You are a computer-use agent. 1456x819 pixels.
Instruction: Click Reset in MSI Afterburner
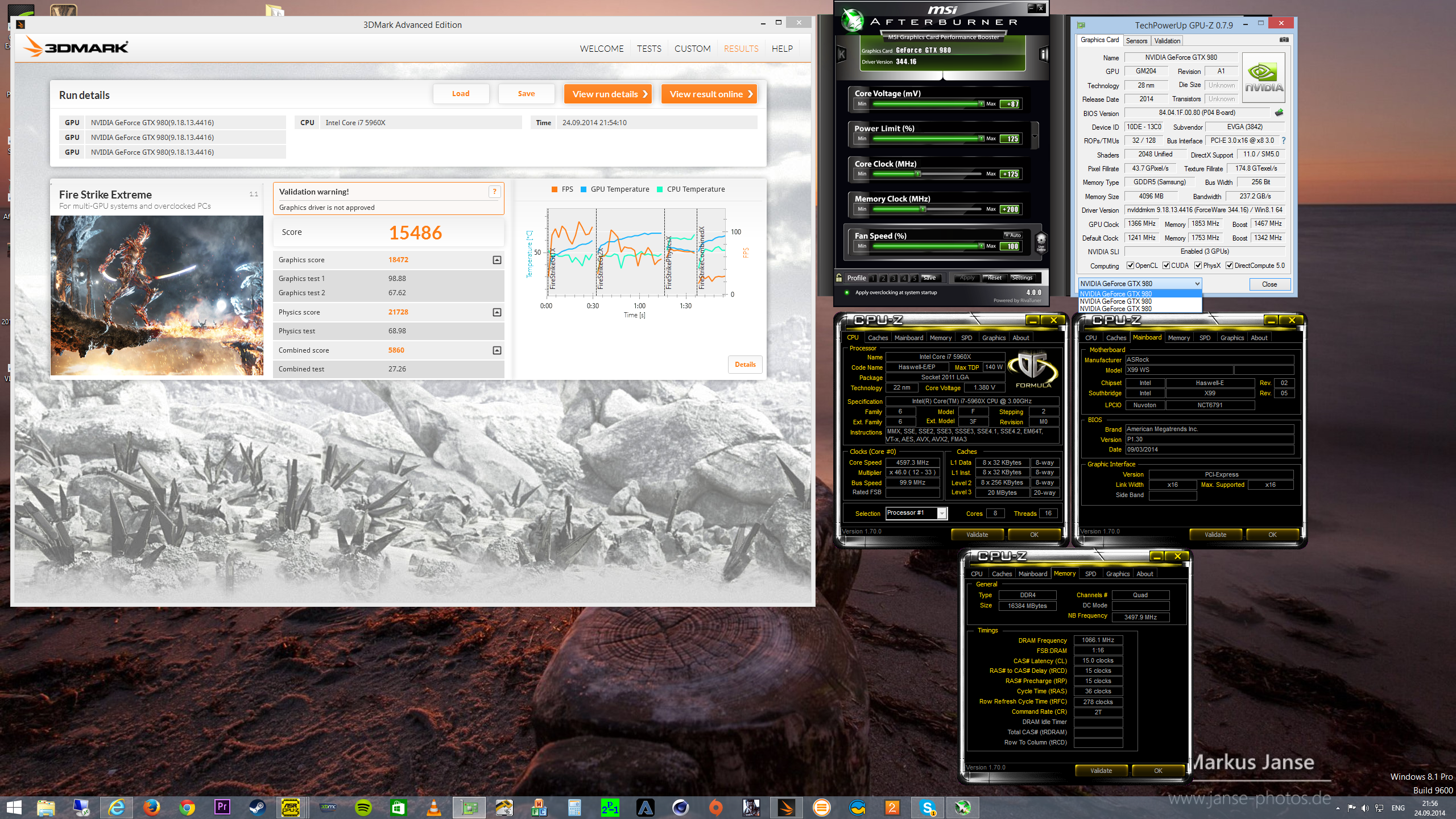[x=994, y=278]
